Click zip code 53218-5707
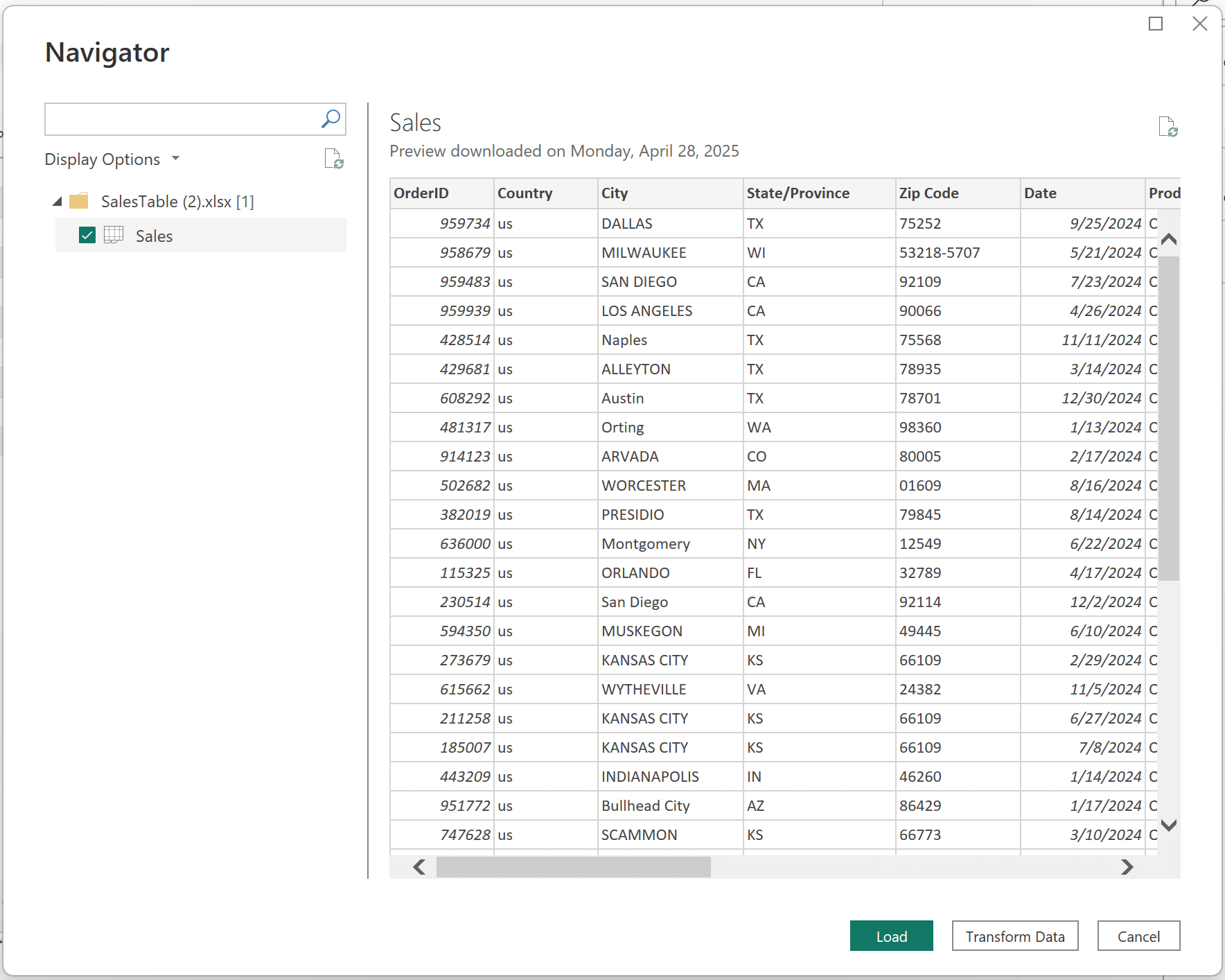Image resolution: width=1225 pixels, height=980 pixels. (958, 253)
